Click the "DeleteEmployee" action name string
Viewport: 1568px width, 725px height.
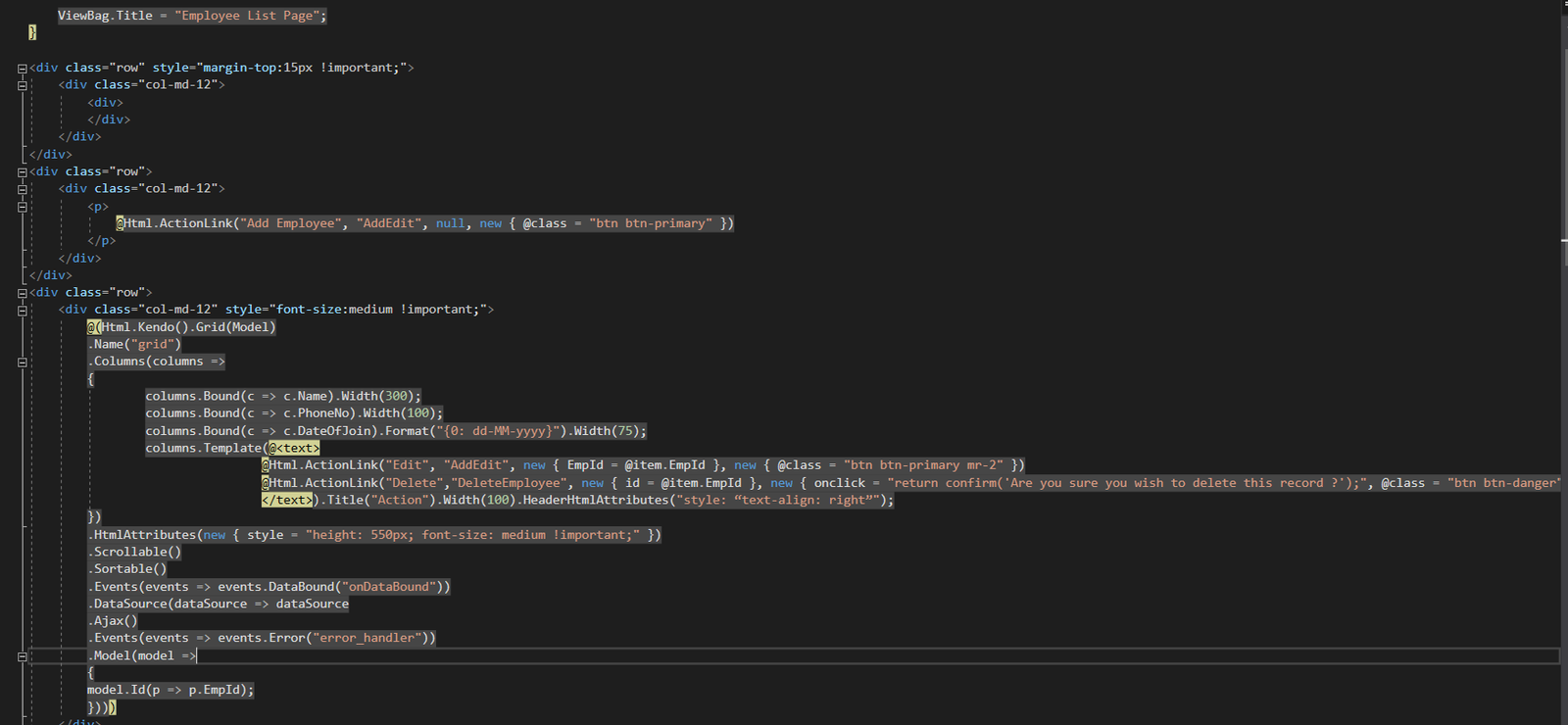509,483
